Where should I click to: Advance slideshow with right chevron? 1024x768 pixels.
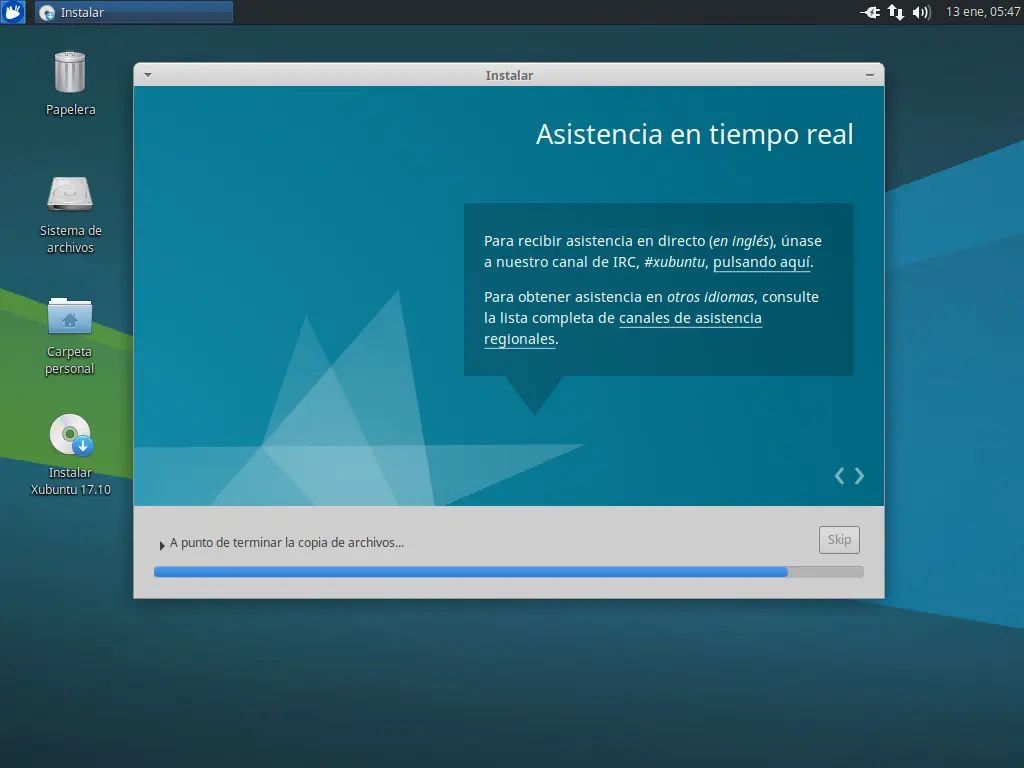pyautogui.click(x=859, y=476)
